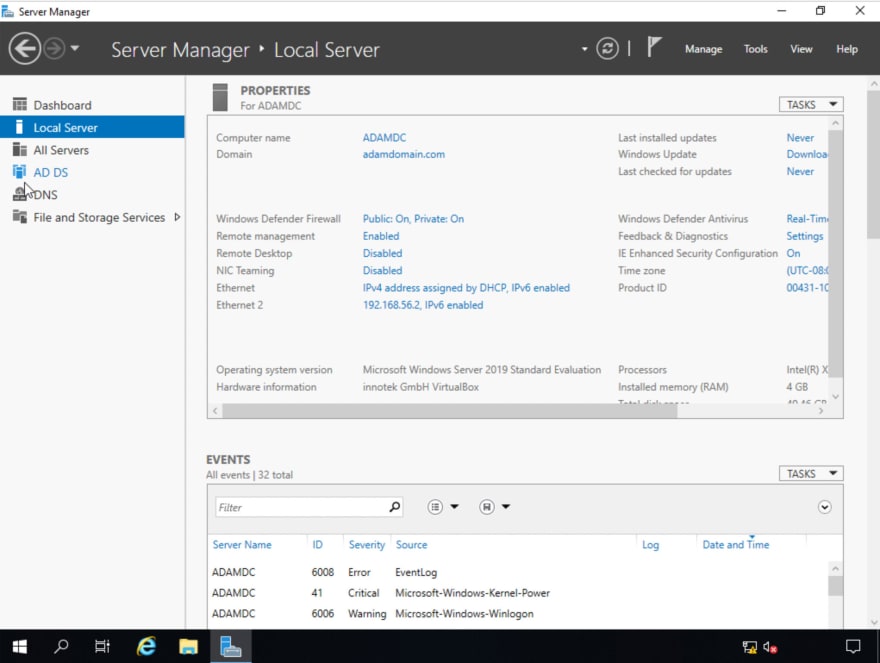Screen dimensions: 880x663
Task: Click Public: On, Private: On firewall link
Action: (413, 219)
